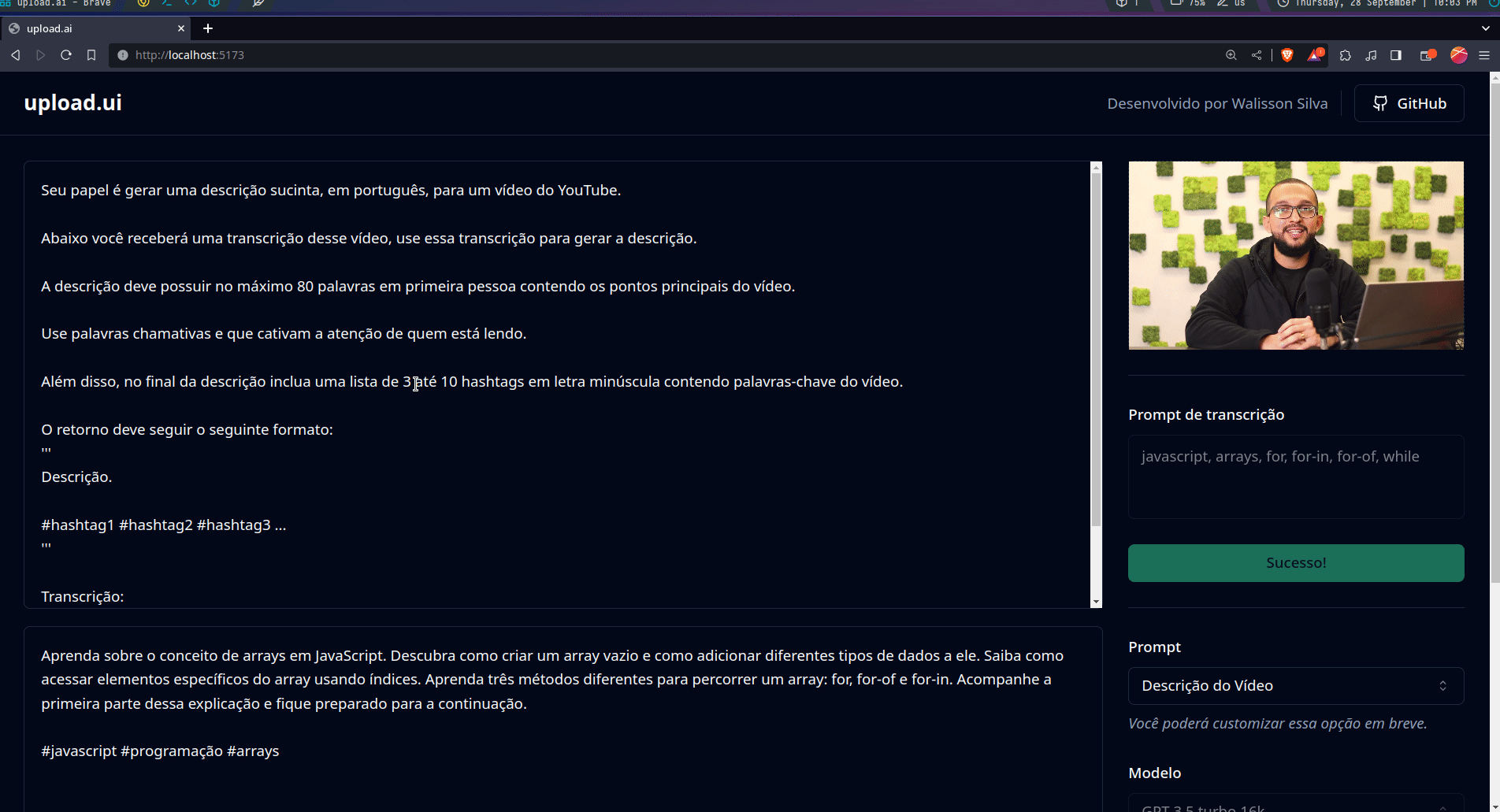Open the Descrição do Vídeo prompt dropdown
The width and height of the screenshot is (1500, 812).
pos(1296,686)
